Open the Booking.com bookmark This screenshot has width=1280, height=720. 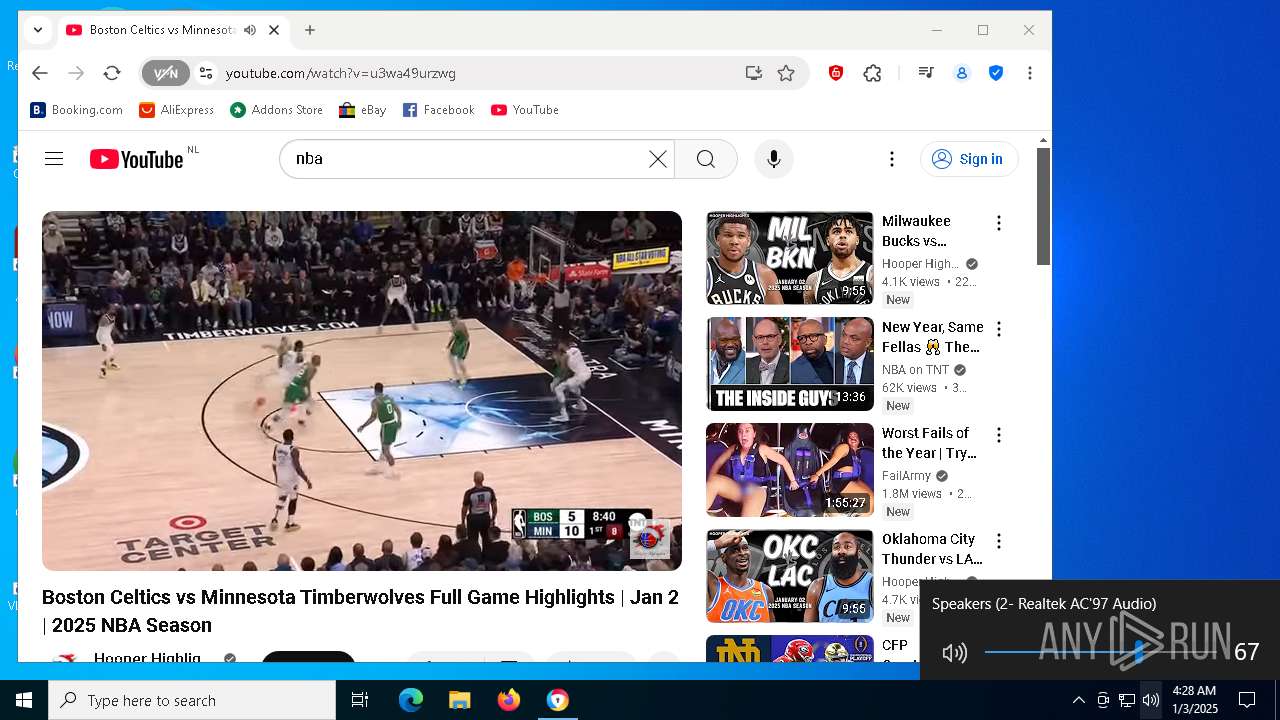(x=77, y=110)
